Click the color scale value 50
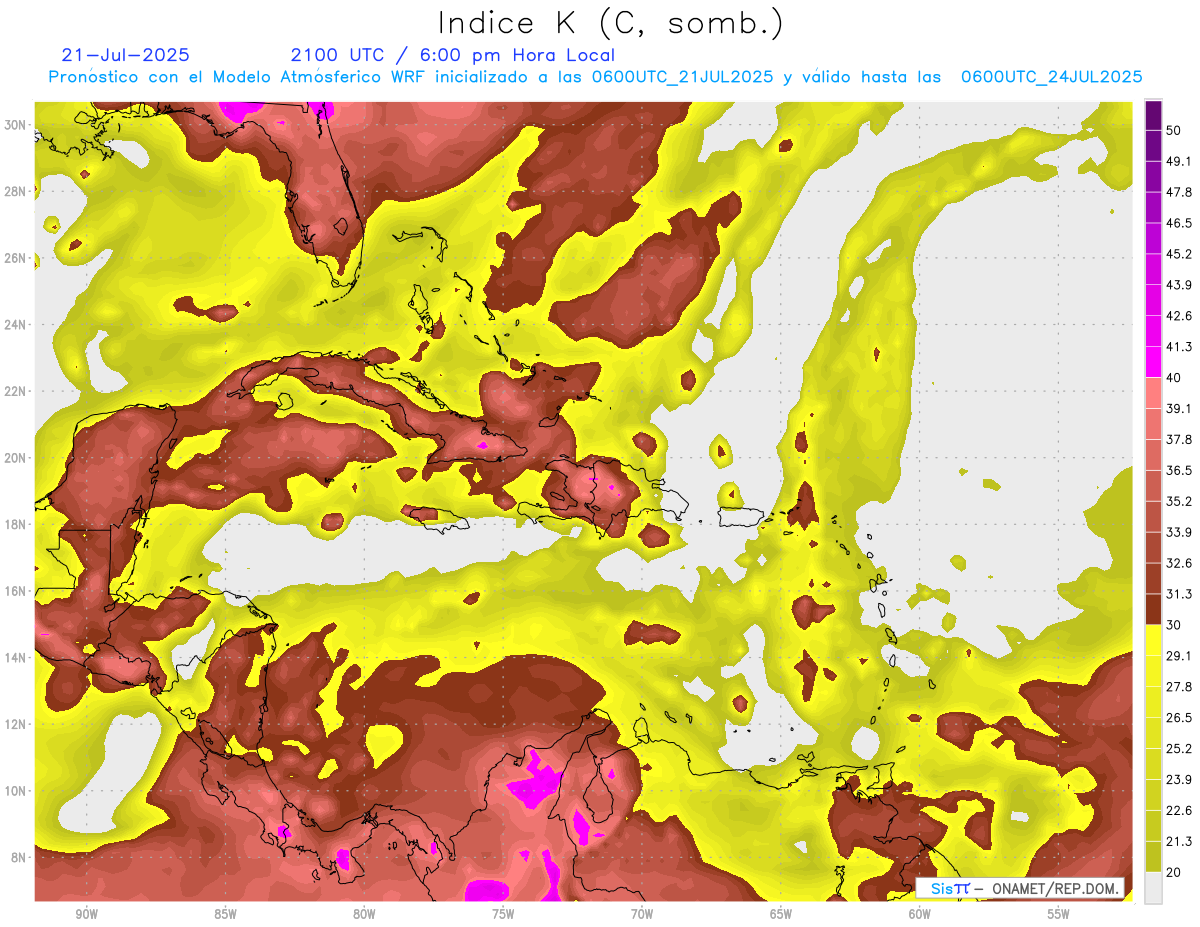The image size is (1200, 927). (x=1175, y=130)
